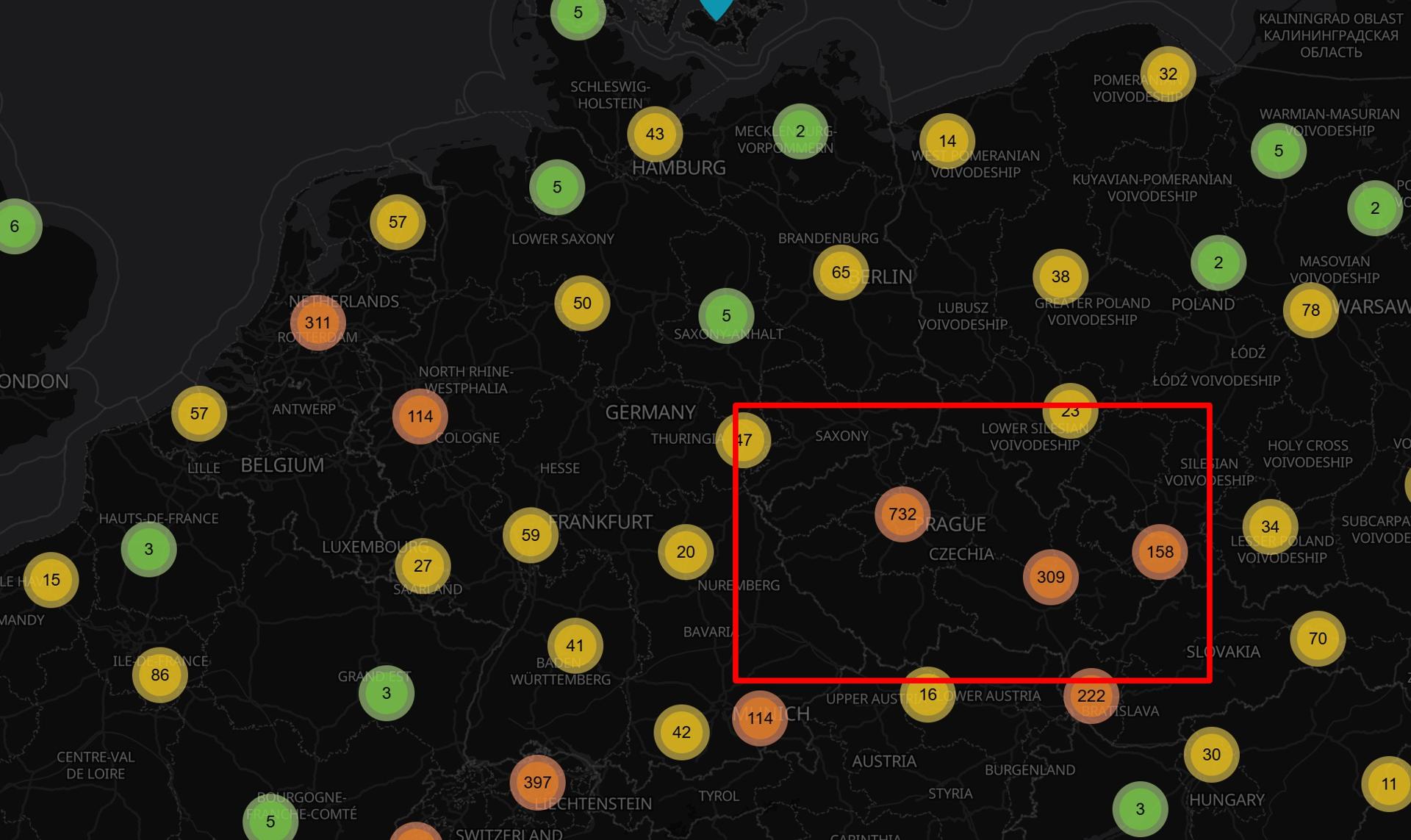Screen dimensions: 1411x840
Task: Expand the 65 cluster near Berlin
Action: pos(840,271)
